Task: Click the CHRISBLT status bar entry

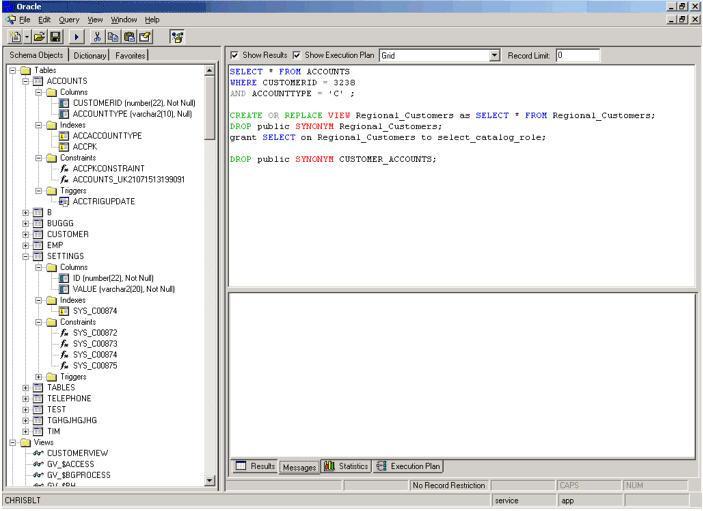Action: point(22,501)
